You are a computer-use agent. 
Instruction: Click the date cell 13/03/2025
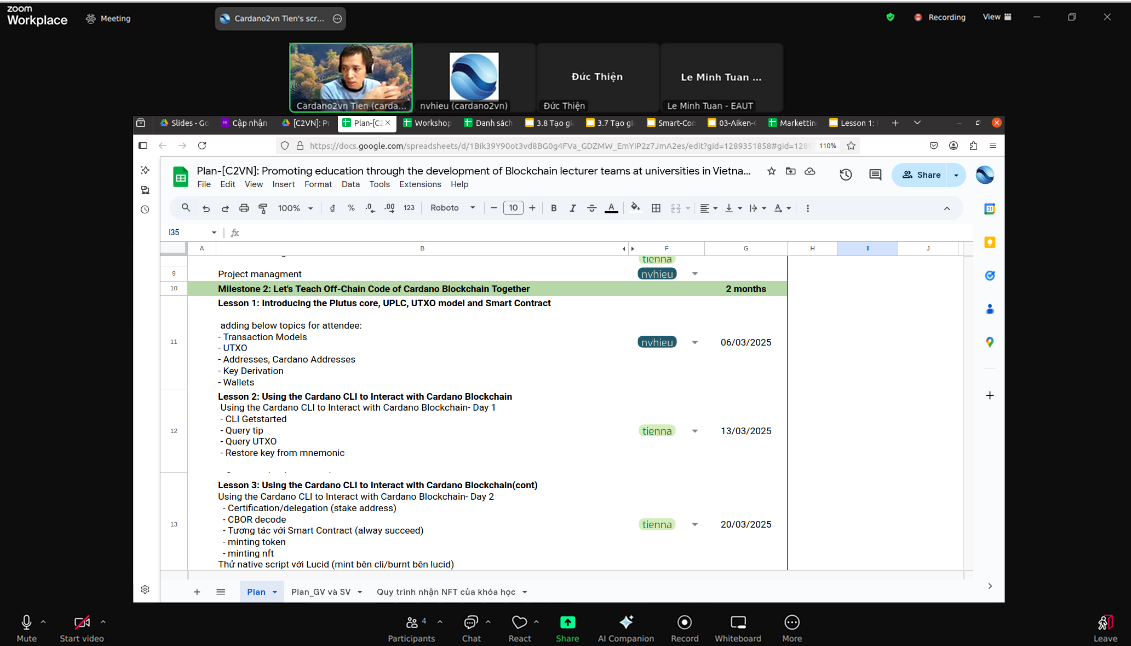click(746, 431)
